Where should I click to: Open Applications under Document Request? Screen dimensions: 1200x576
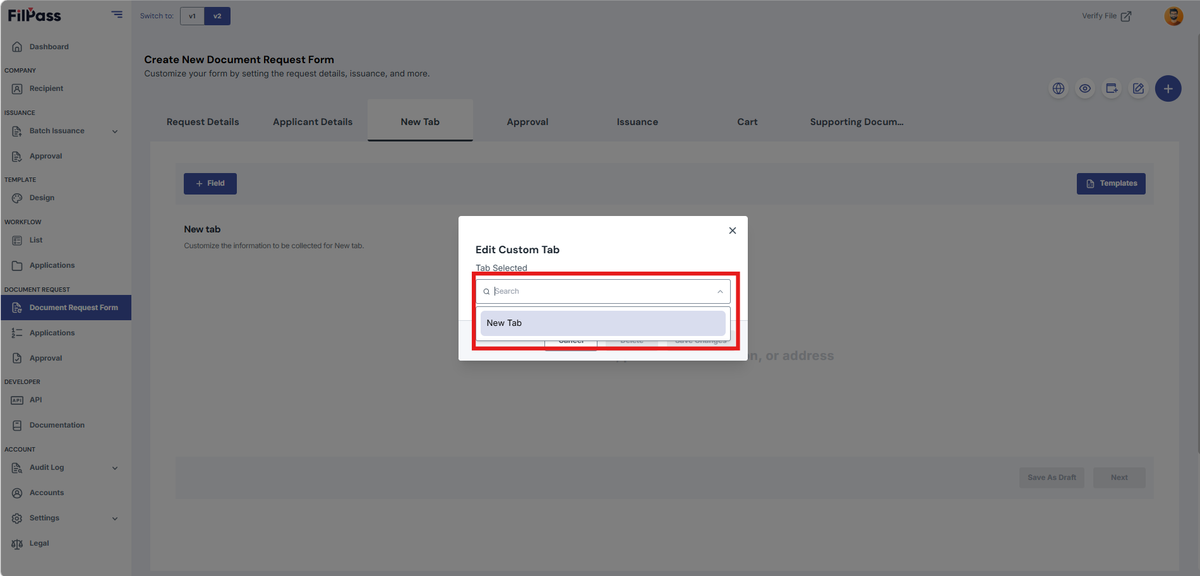point(52,333)
